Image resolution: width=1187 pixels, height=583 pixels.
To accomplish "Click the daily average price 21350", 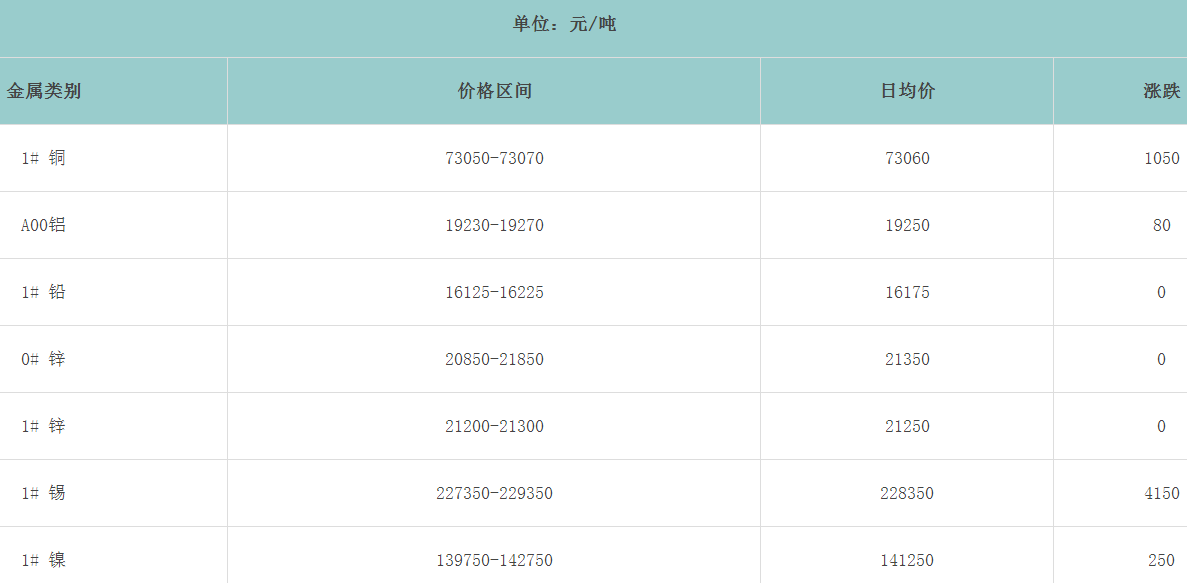I will point(907,359).
